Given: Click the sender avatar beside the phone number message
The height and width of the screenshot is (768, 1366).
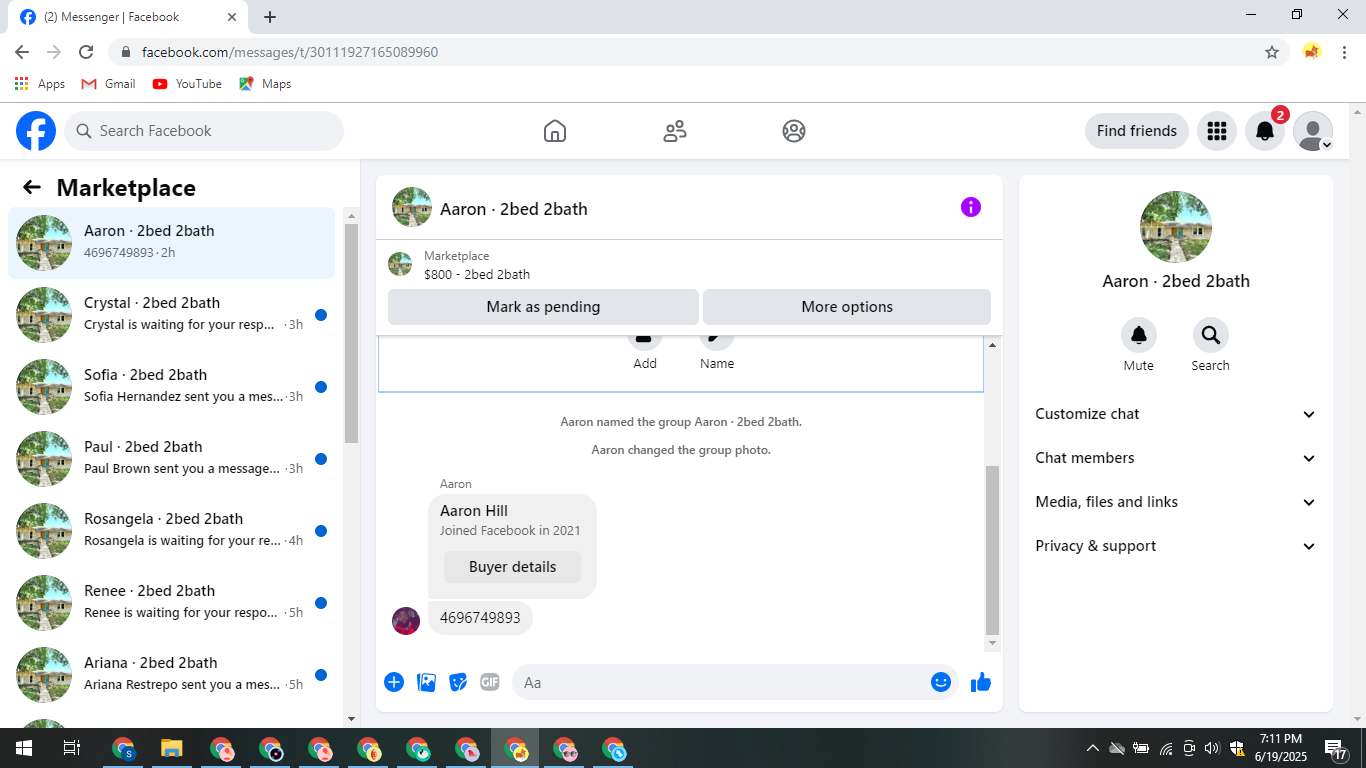Looking at the screenshot, I should (x=406, y=621).
